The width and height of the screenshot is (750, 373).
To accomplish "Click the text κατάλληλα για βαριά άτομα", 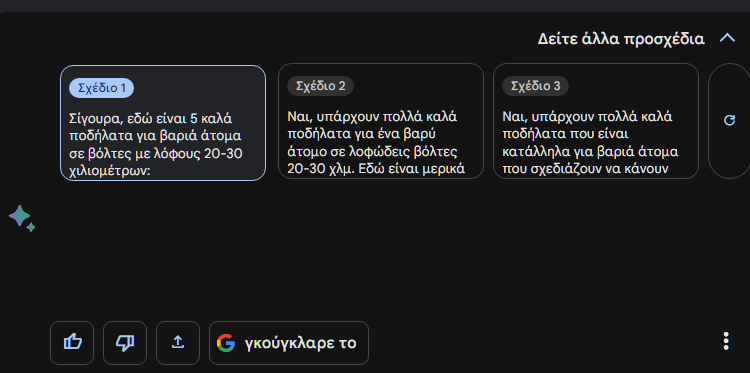I will (591, 152).
